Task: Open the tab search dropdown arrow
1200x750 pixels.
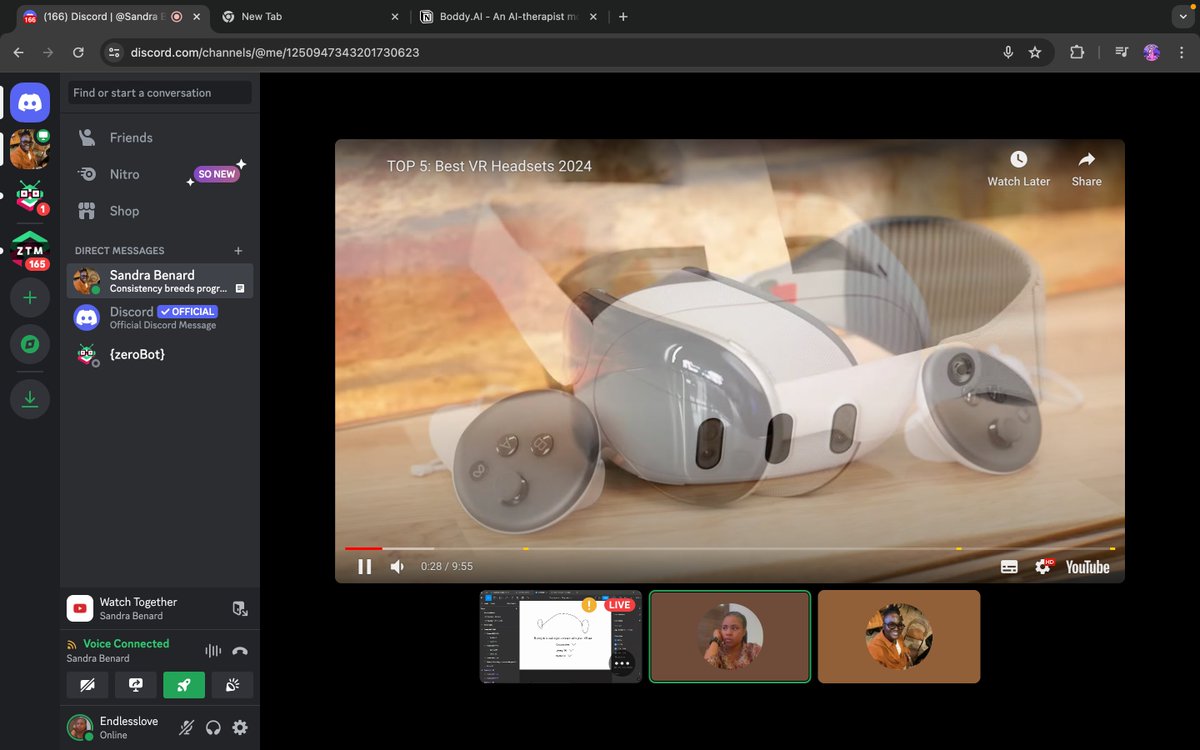Action: pyautogui.click(x=1182, y=17)
